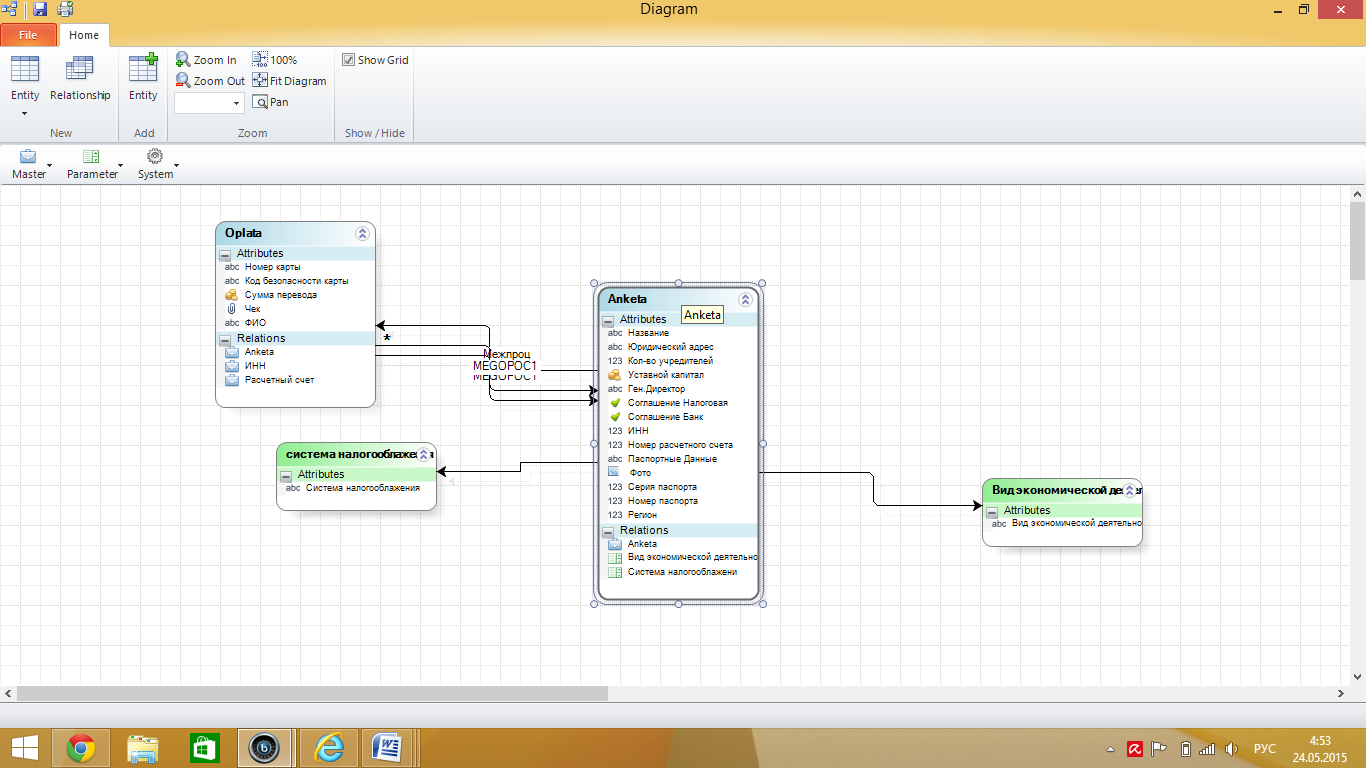This screenshot has width=1366, height=768.
Task: Select Код безопасности карты attribute
Action: [295, 281]
